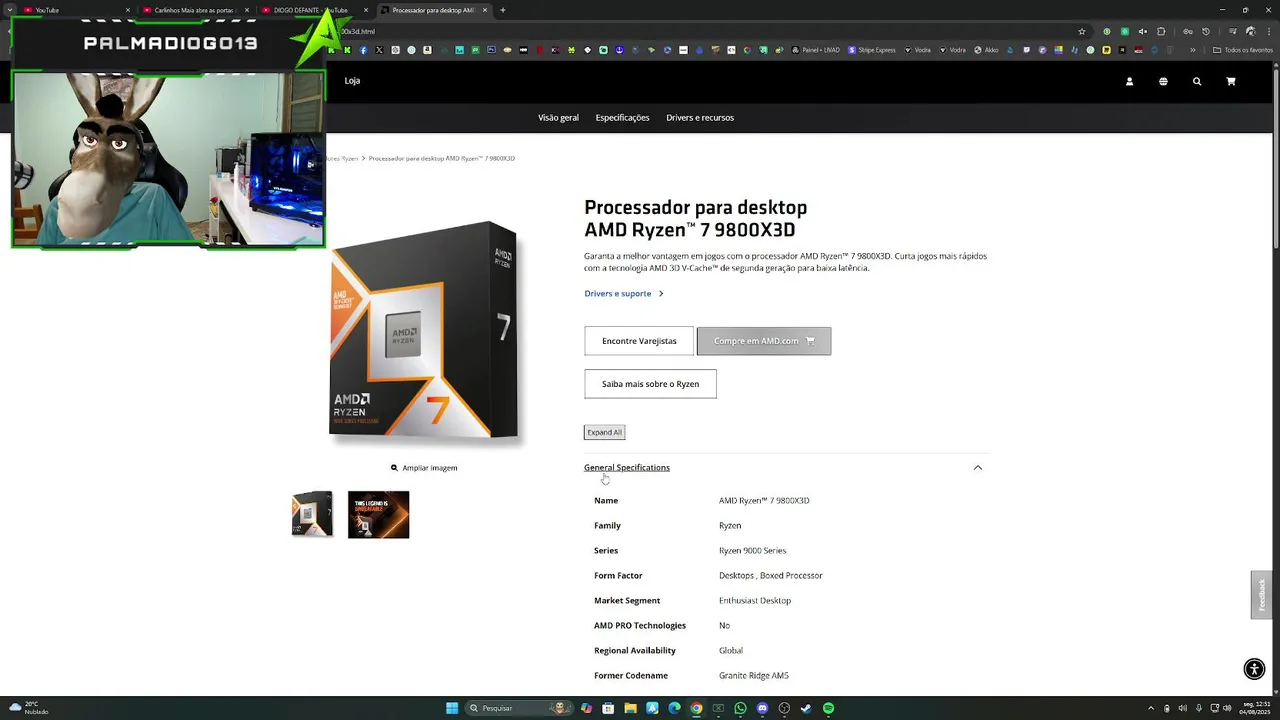
Task: Click the General Specifications heading
Action: [627, 468]
